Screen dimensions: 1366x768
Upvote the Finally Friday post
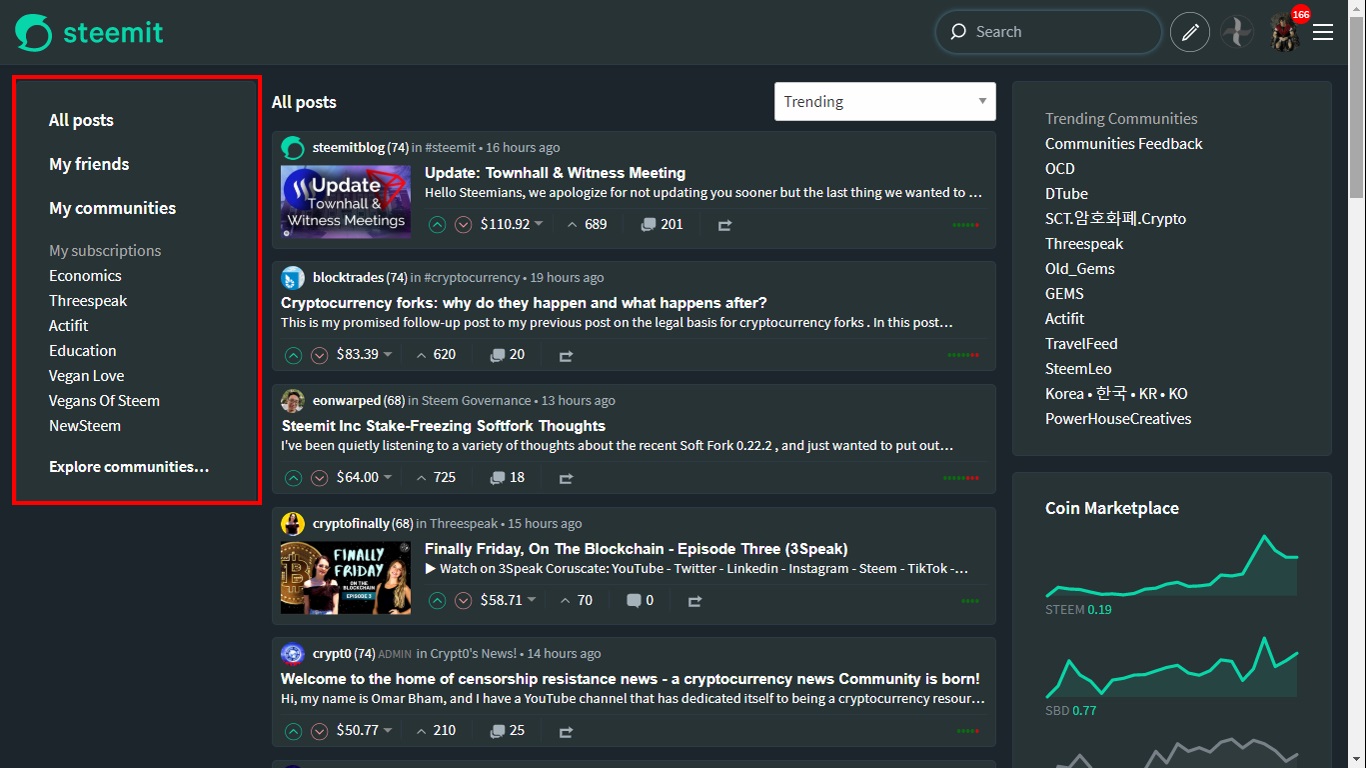pos(437,601)
